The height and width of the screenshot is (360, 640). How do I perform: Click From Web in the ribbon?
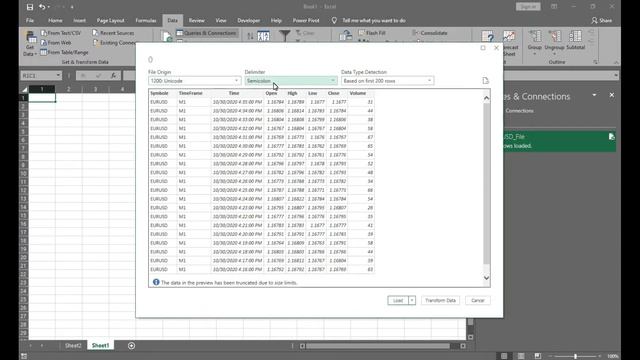(56, 42)
